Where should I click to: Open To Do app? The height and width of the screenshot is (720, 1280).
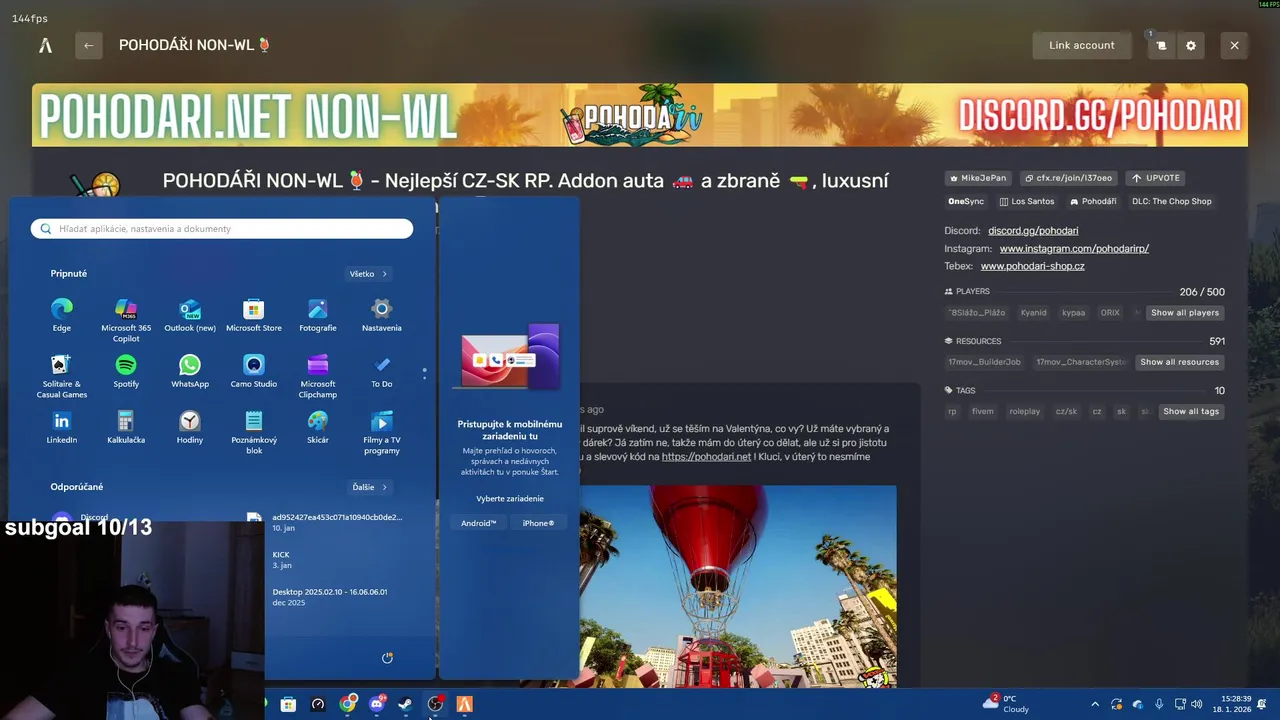click(x=382, y=371)
